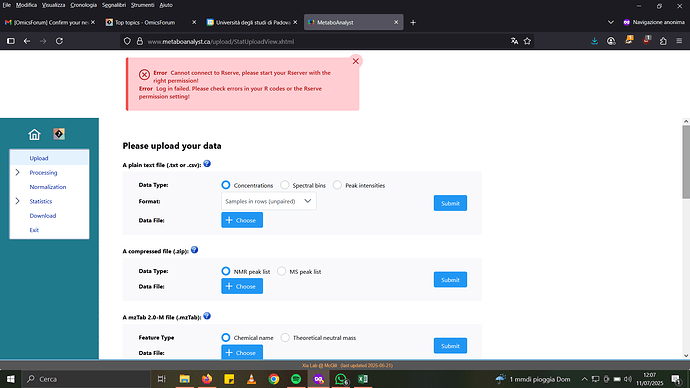Go to MetaboAnalyst home icon in sidebar
Image resolution: width=690 pixels, height=388 pixels.
pos(34,134)
